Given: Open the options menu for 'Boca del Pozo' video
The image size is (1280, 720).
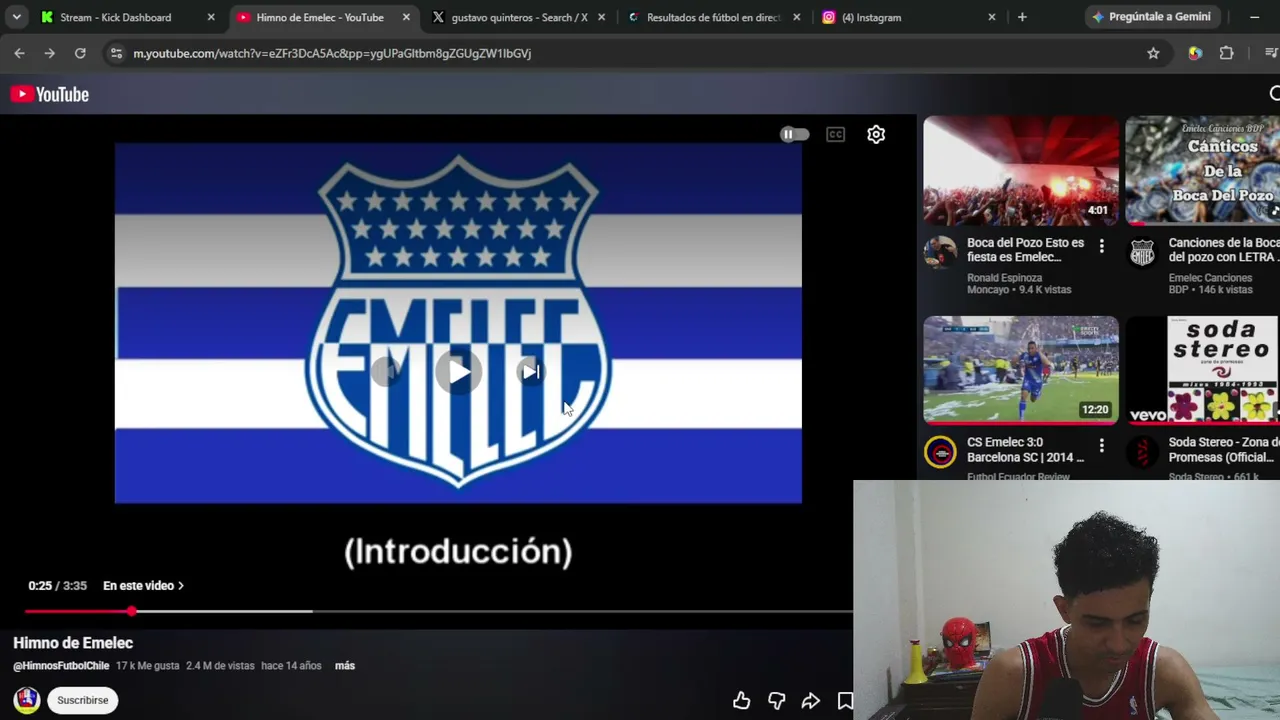Looking at the screenshot, I should 1102,246.
